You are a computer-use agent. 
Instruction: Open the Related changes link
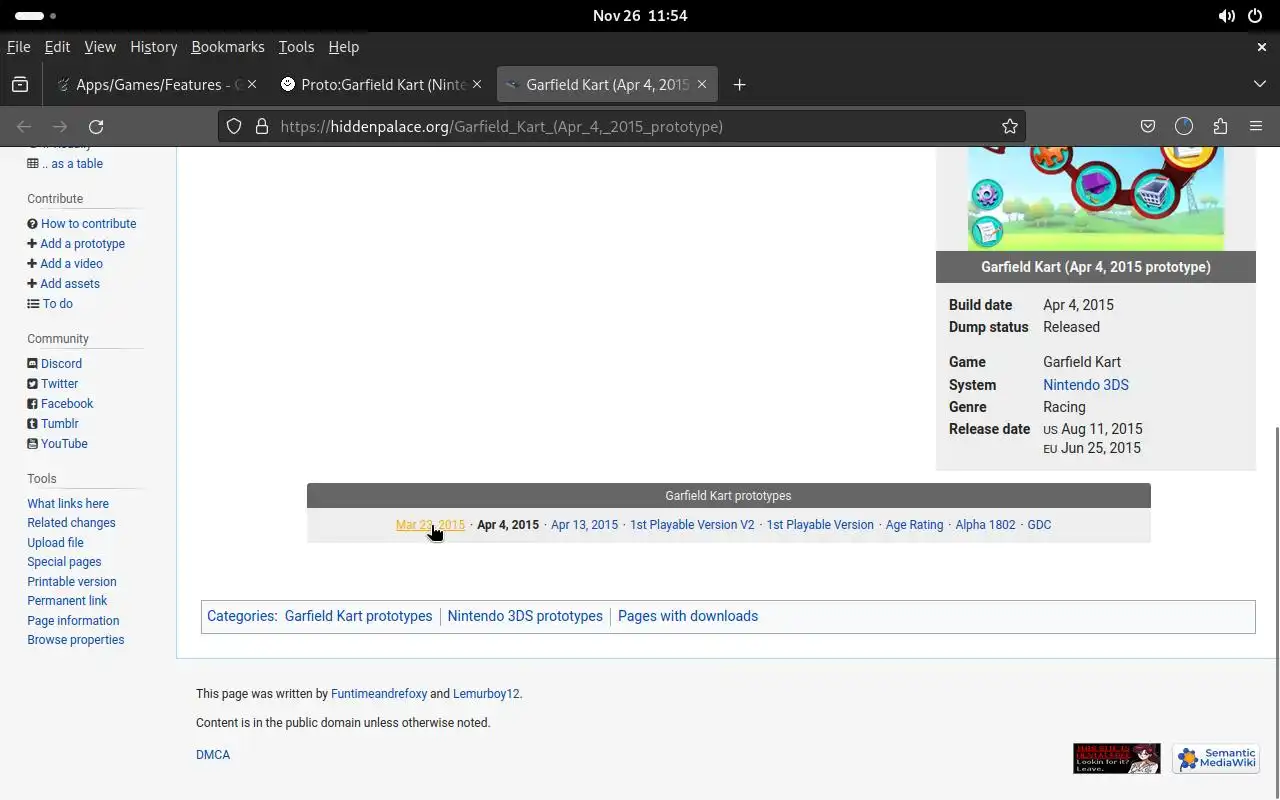[x=71, y=523]
